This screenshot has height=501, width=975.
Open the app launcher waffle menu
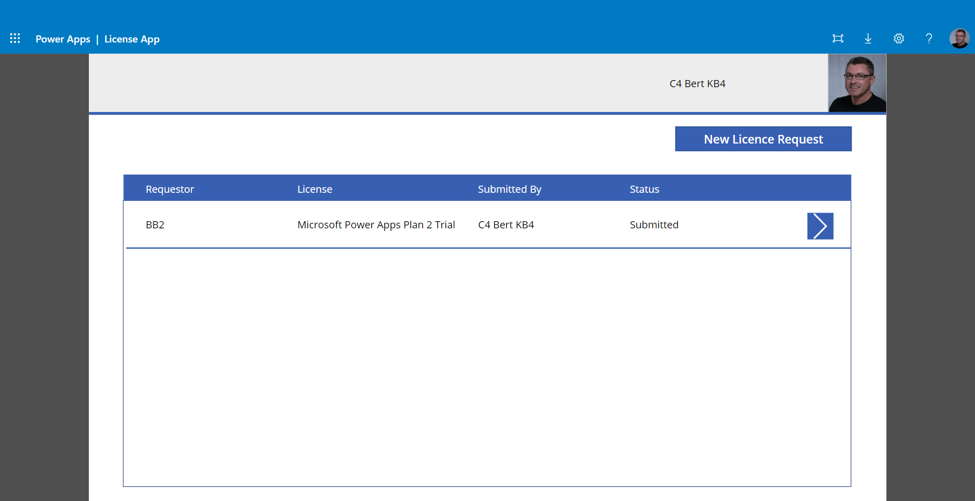pos(15,39)
